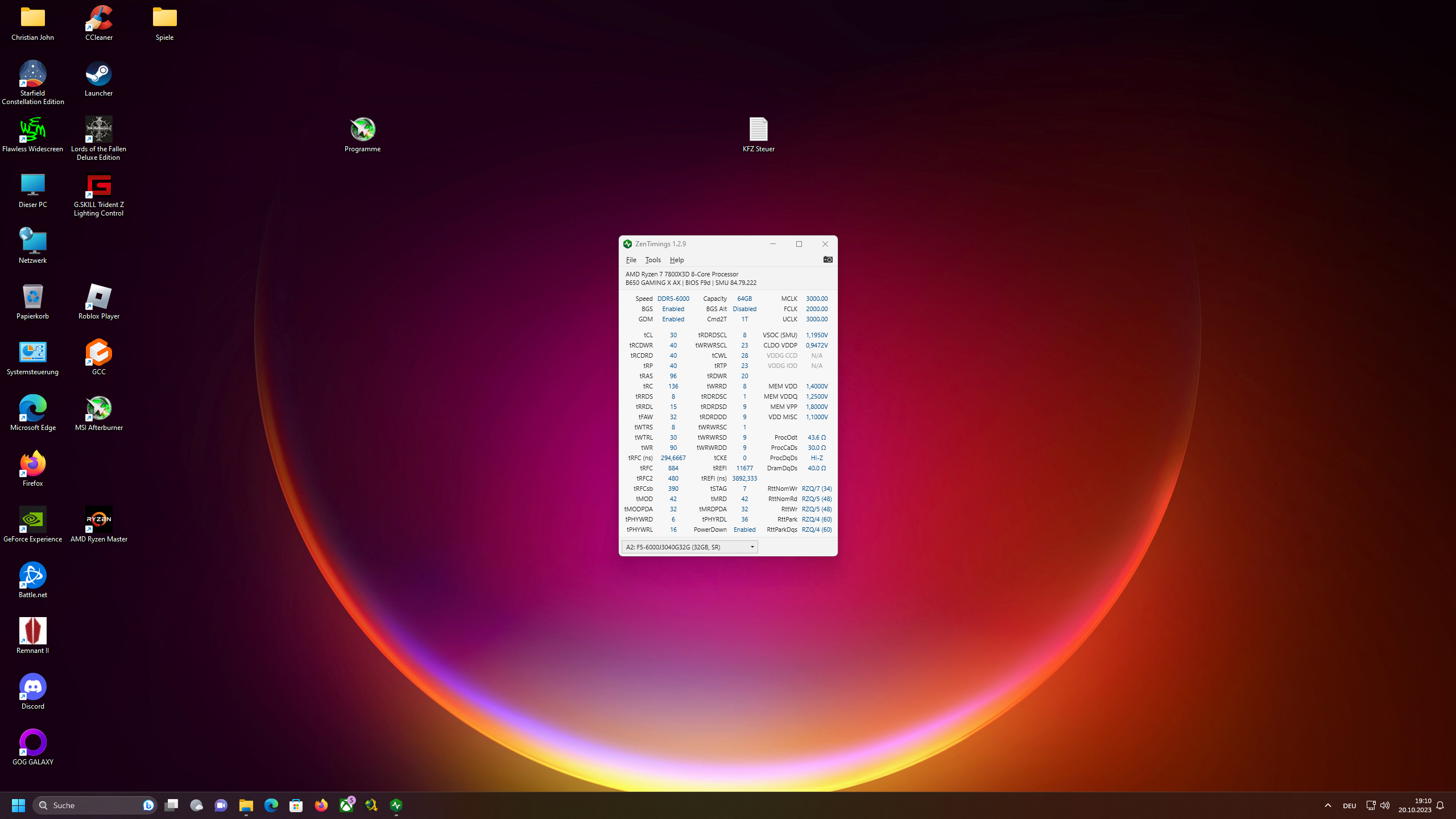Click the ZenTimings screenshot camera icon

click(x=828, y=259)
